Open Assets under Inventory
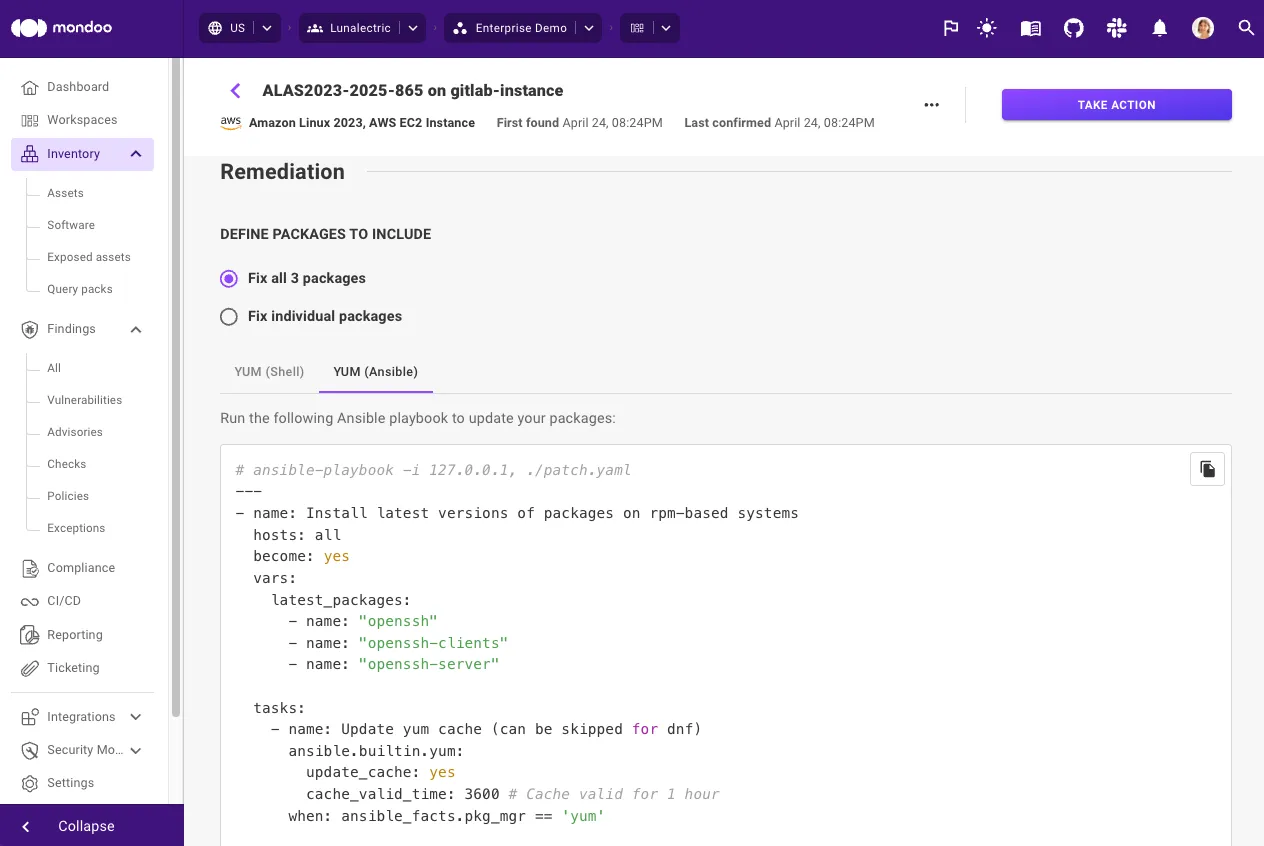The width and height of the screenshot is (1264, 846). [x=65, y=193]
